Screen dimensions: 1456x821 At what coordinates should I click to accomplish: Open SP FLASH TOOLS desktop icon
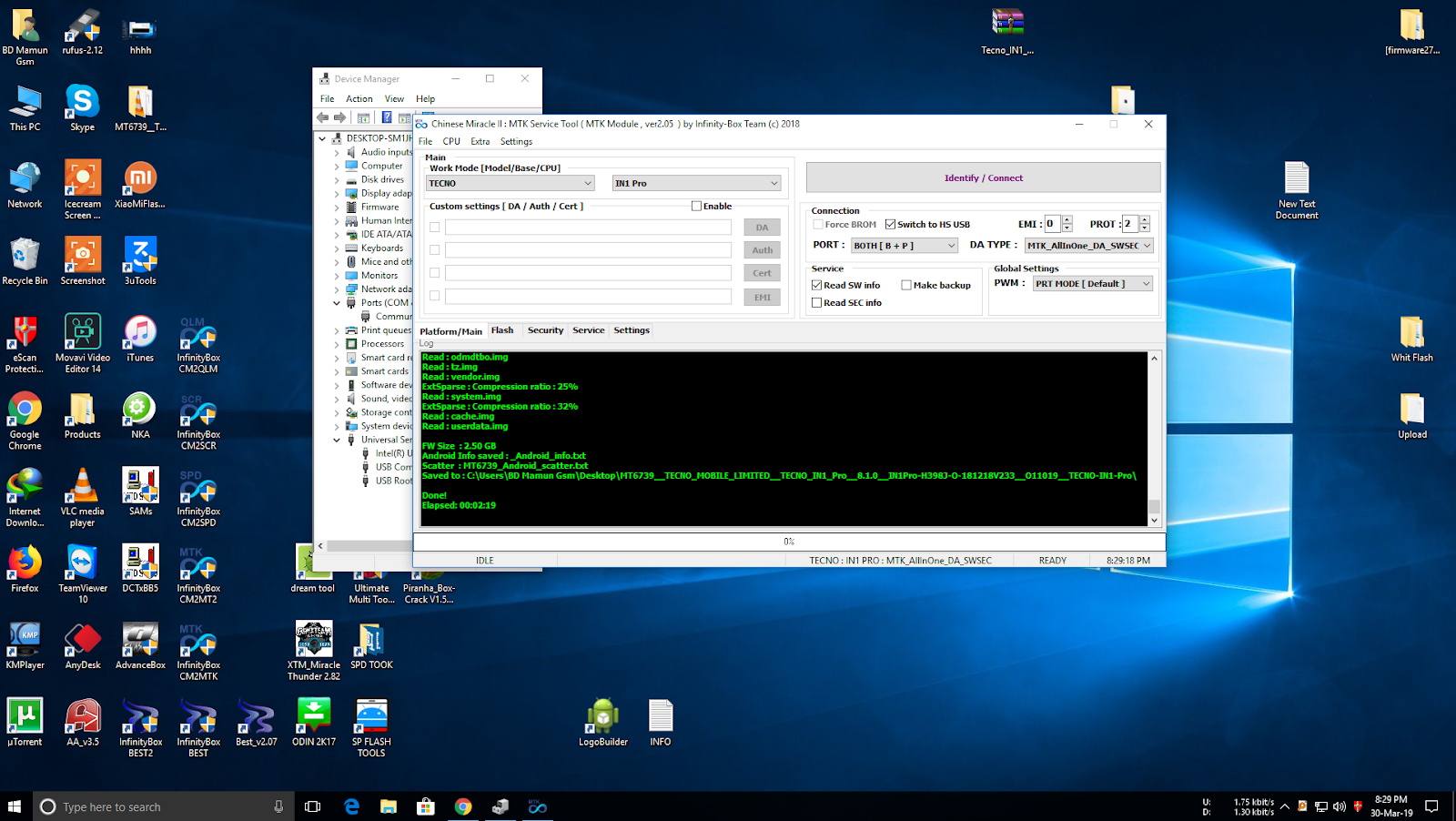[371, 728]
